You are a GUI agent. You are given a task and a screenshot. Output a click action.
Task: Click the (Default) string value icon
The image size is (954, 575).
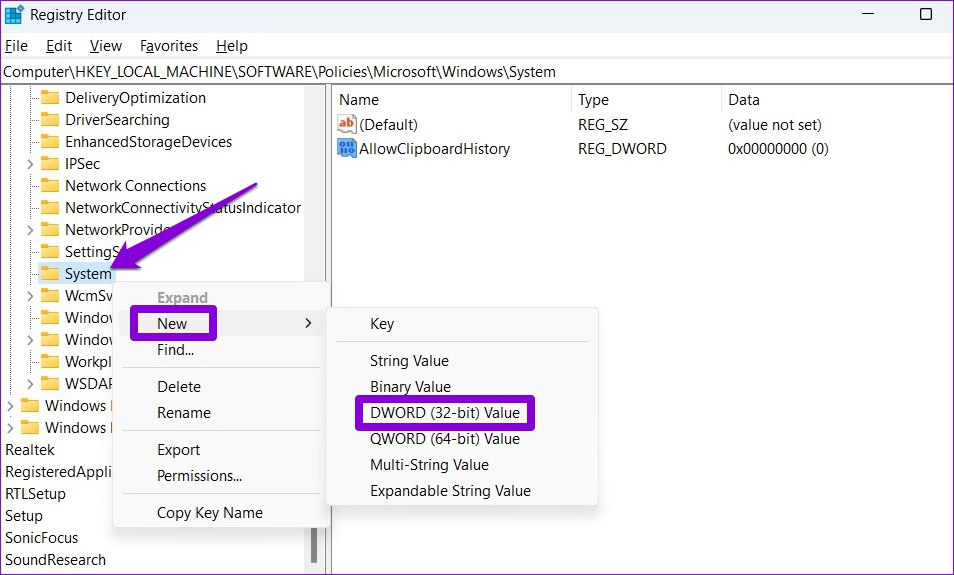346,124
